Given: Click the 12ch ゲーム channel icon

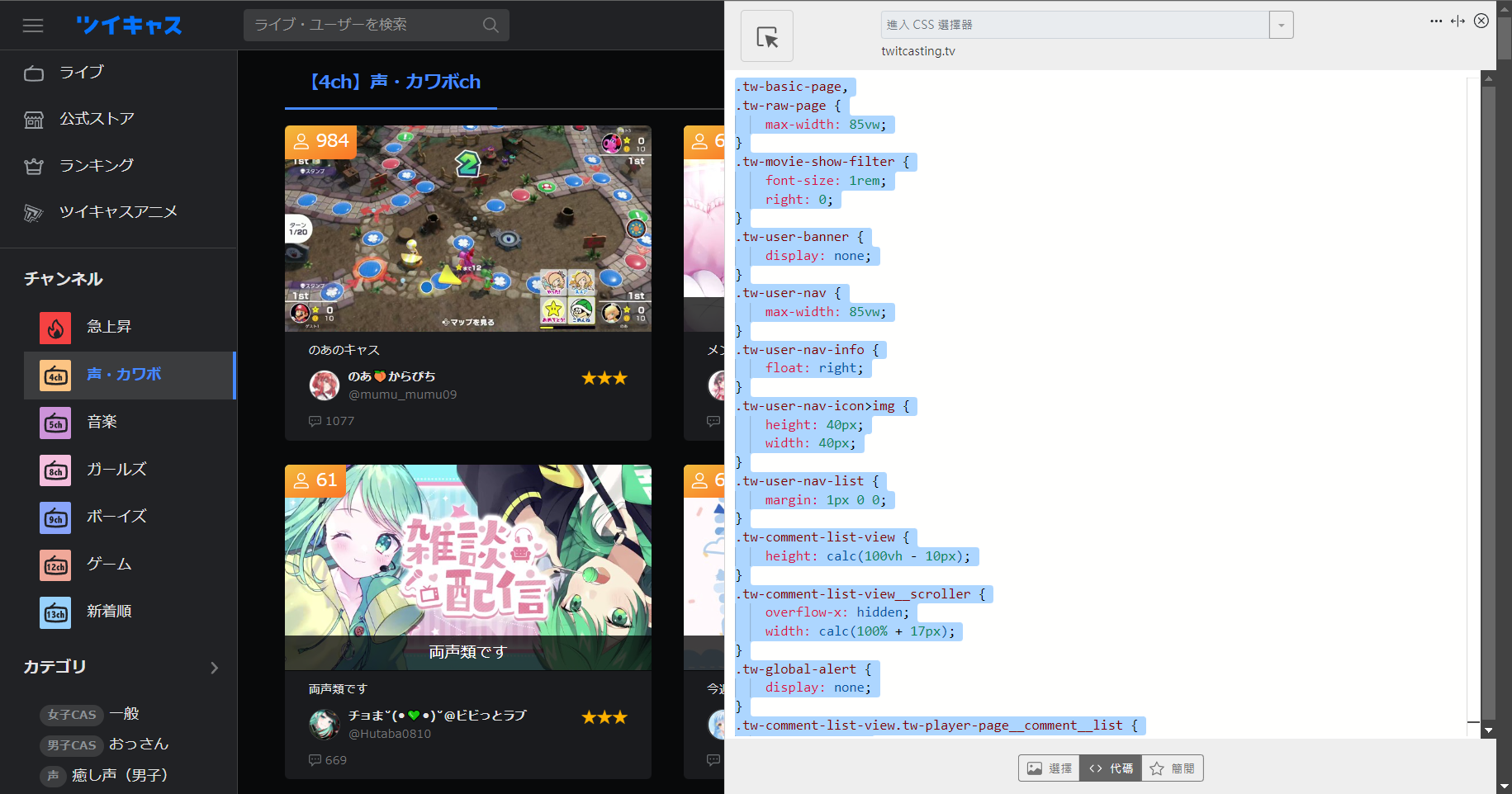Looking at the screenshot, I should tap(55, 565).
